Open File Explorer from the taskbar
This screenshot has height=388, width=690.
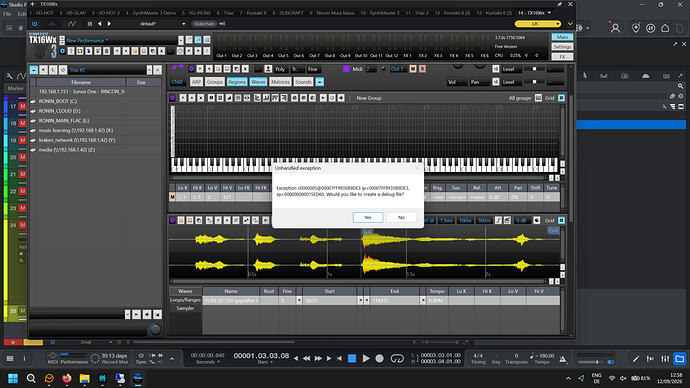coord(84,378)
